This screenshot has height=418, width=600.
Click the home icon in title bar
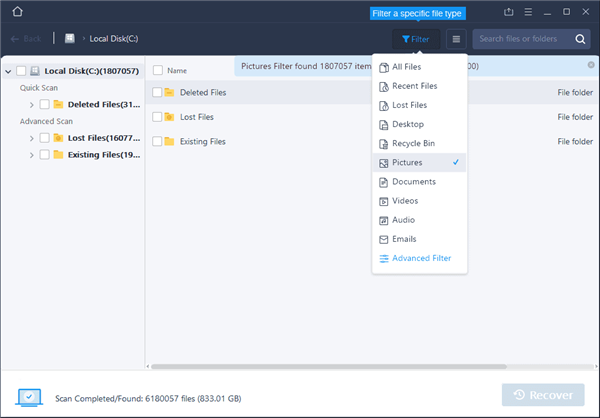click(16, 12)
